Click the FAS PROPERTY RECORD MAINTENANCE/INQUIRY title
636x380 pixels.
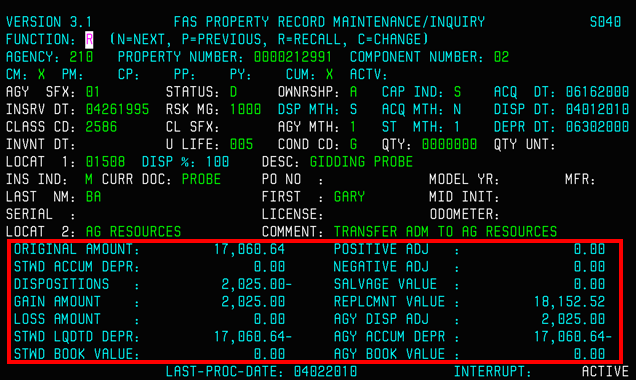pos(329,22)
